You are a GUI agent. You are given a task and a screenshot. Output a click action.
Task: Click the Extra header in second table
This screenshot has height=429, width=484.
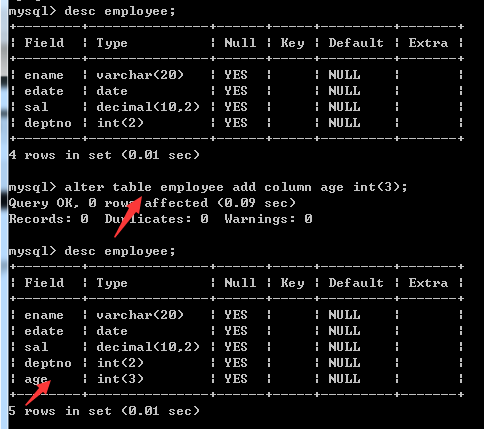point(428,283)
